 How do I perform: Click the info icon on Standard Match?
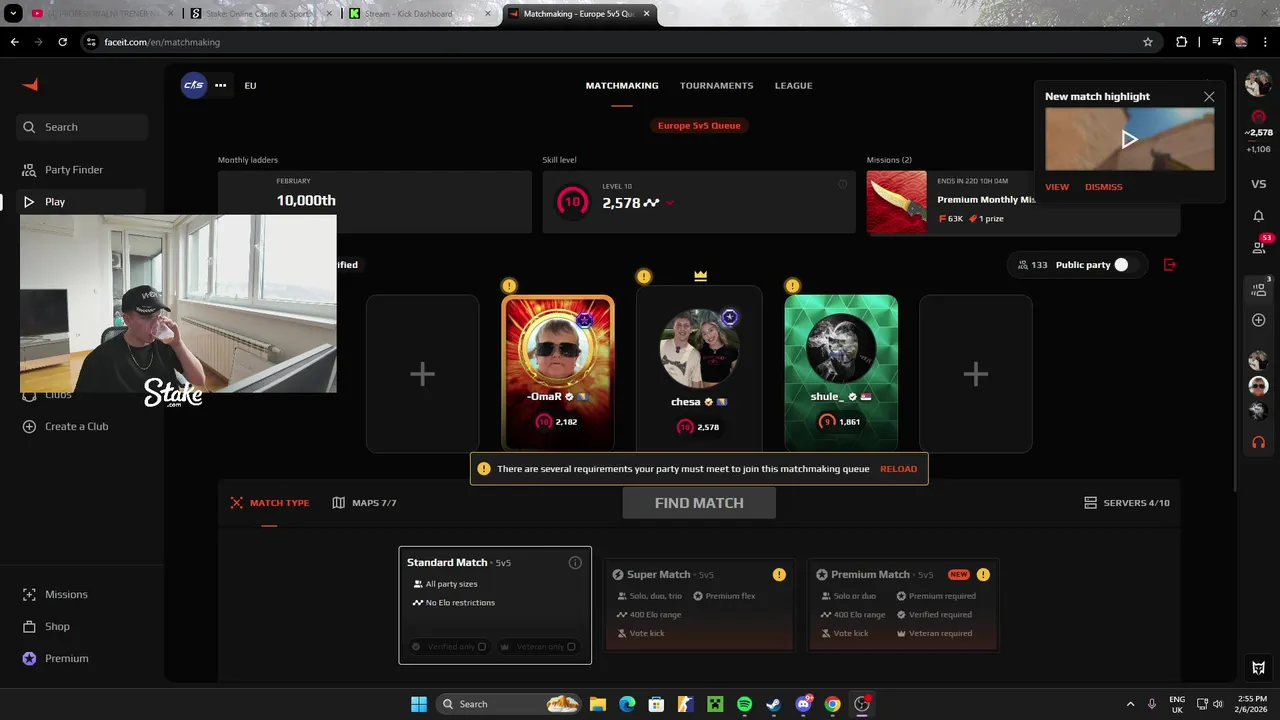tap(575, 563)
